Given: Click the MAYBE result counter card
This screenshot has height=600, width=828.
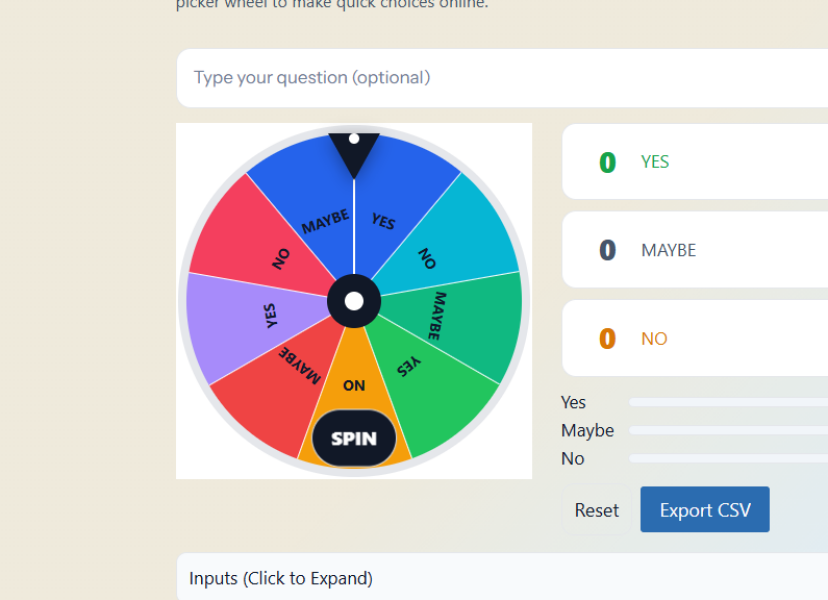Looking at the screenshot, I should point(695,250).
